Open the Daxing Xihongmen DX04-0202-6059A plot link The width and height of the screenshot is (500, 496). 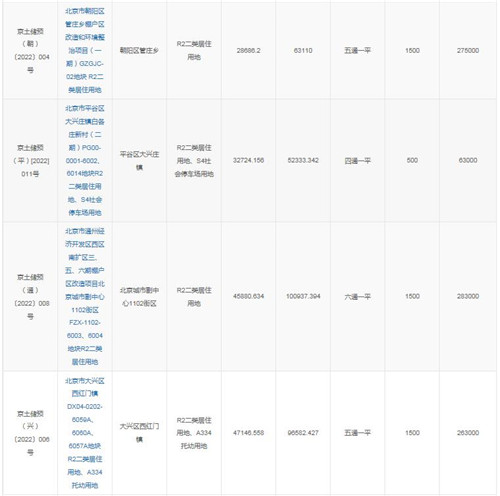85,433
